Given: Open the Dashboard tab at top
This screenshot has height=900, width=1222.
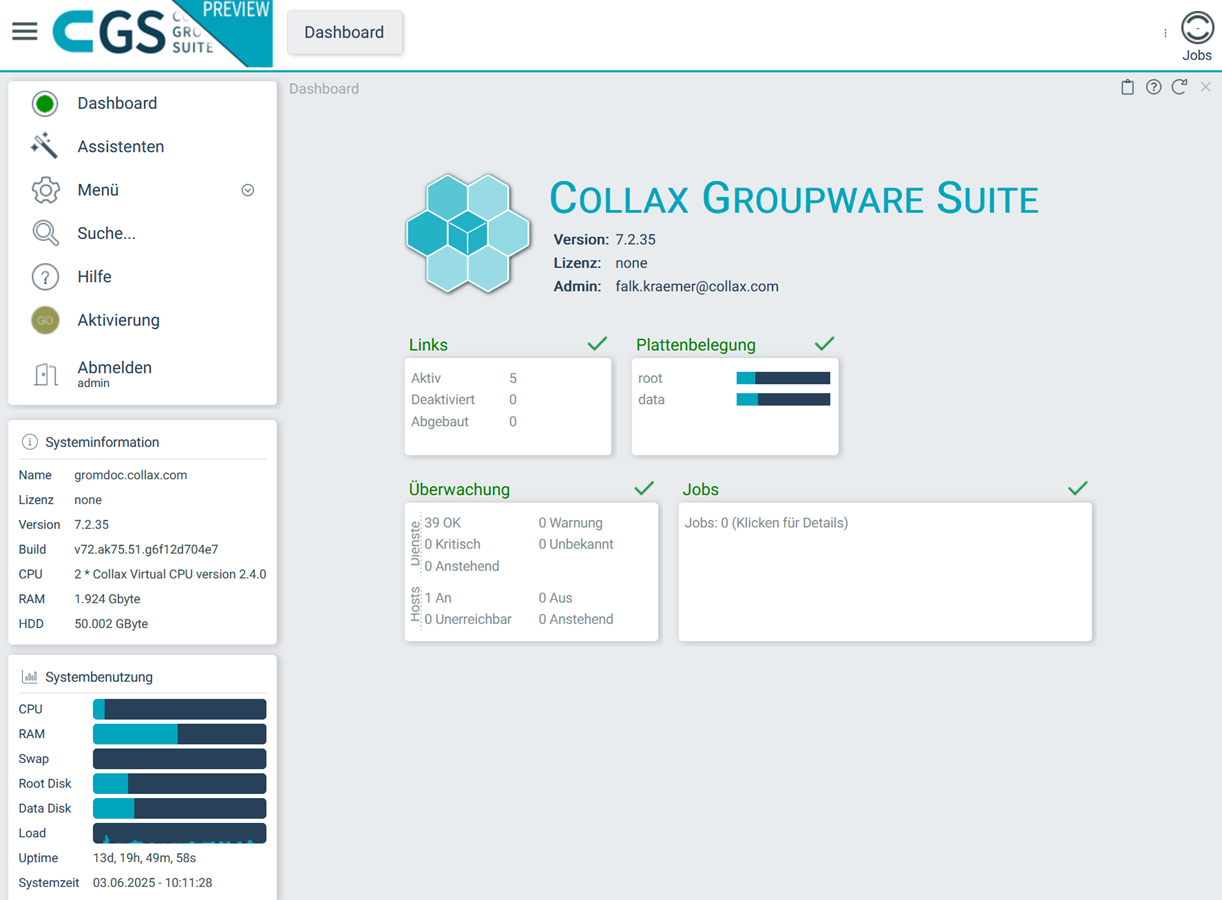Looking at the screenshot, I should [x=344, y=32].
